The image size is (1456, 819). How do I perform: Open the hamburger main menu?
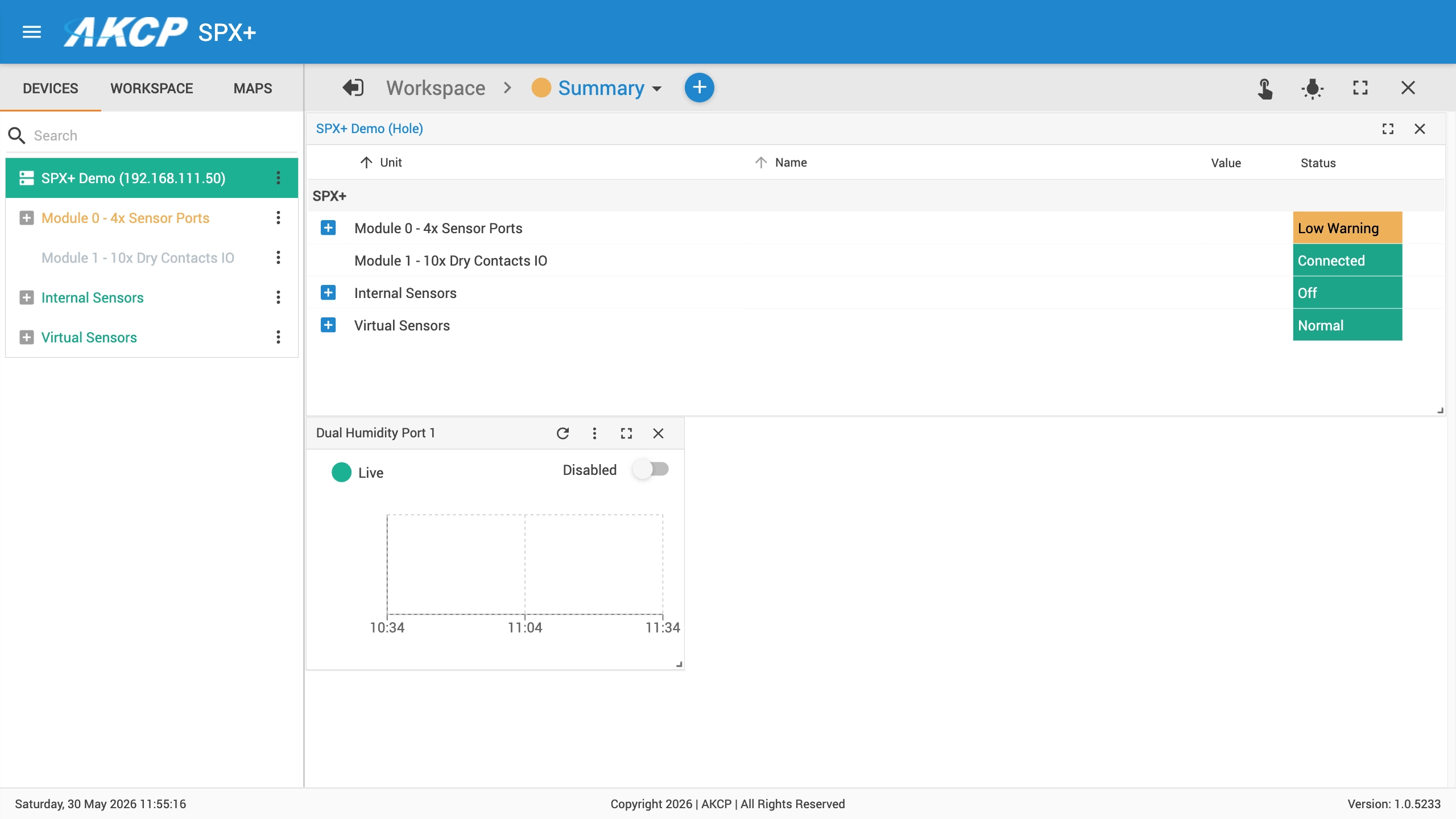[32, 32]
